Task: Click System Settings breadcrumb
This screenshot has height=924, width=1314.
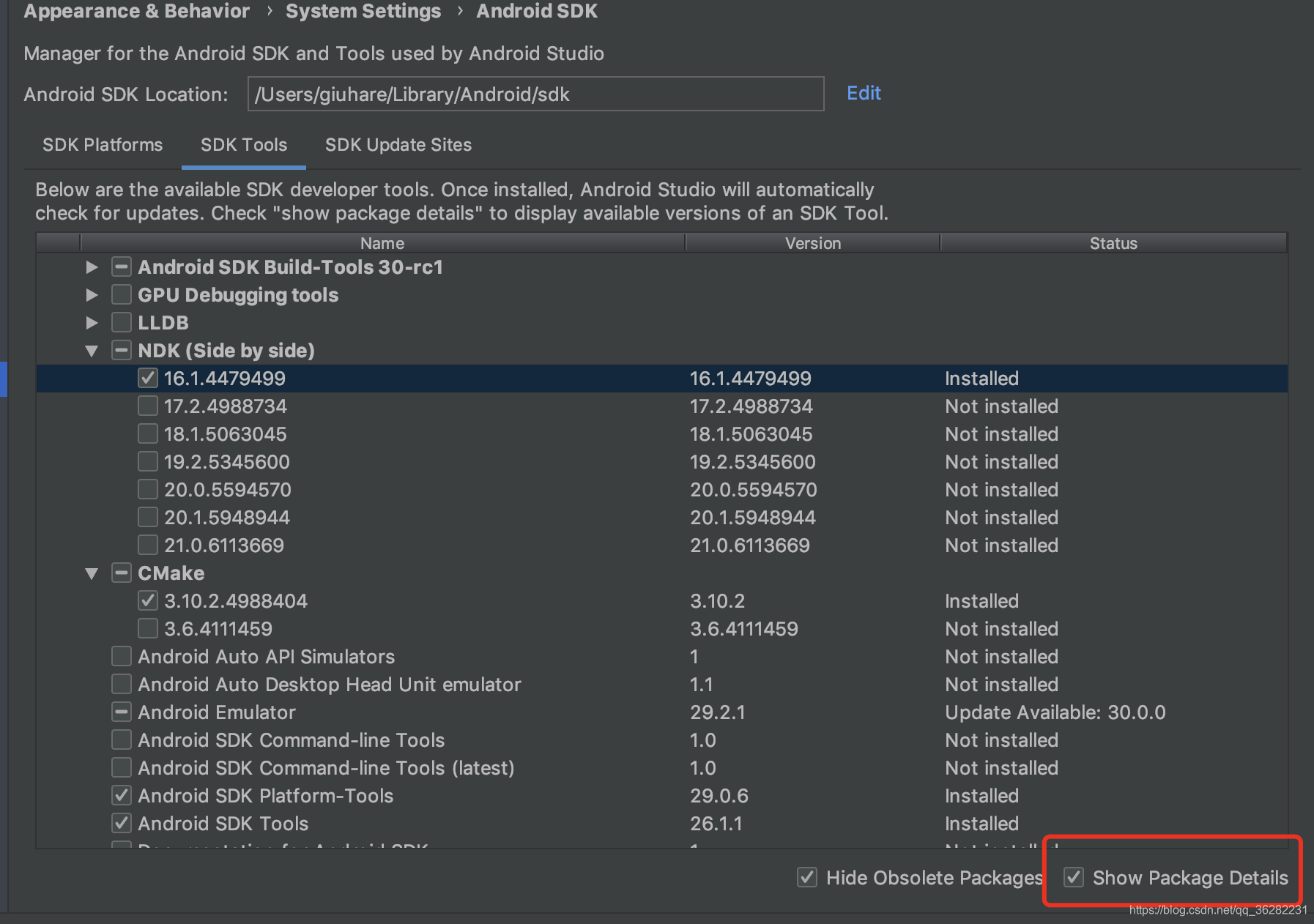Action: coord(363,11)
